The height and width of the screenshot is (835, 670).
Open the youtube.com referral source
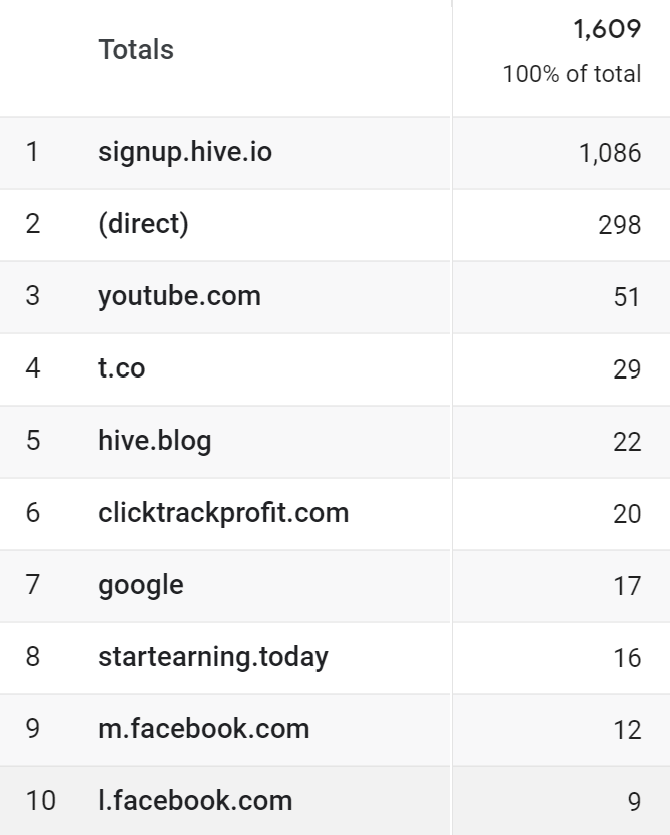pyautogui.click(x=179, y=296)
